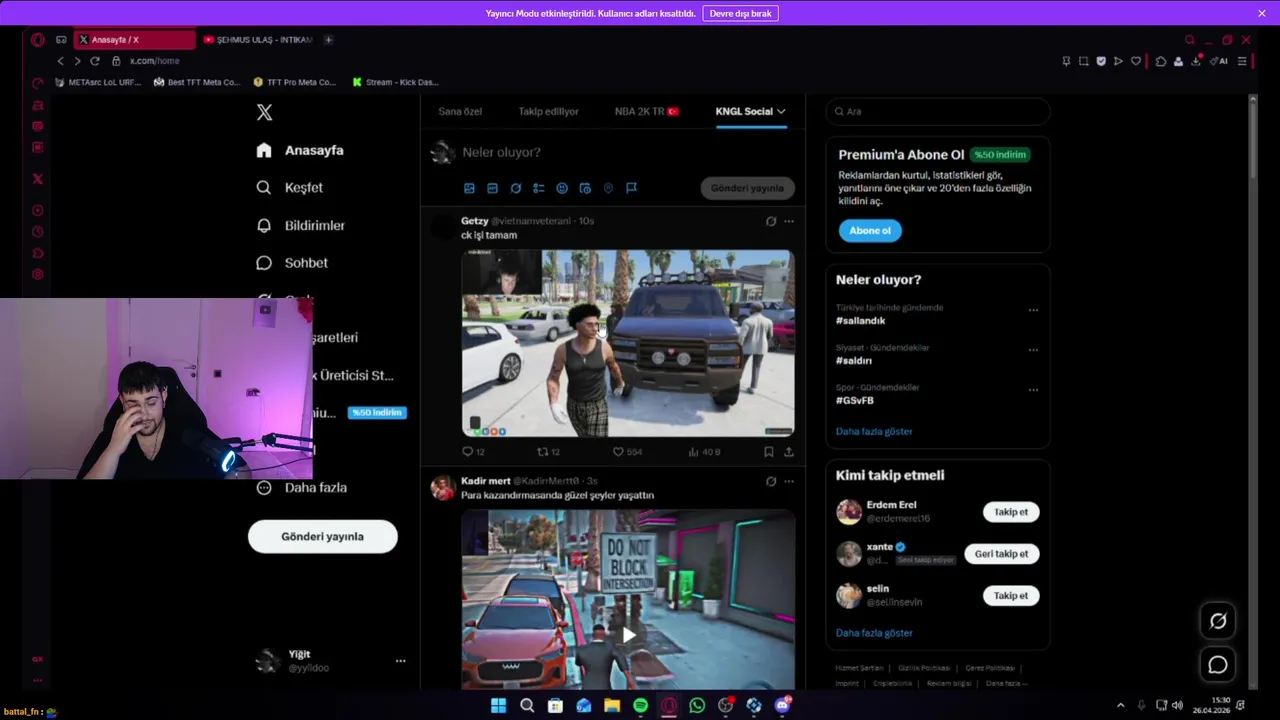The height and width of the screenshot is (720, 1280).
Task: Open the Opera easy setup menu icon
Action: 1242,61
